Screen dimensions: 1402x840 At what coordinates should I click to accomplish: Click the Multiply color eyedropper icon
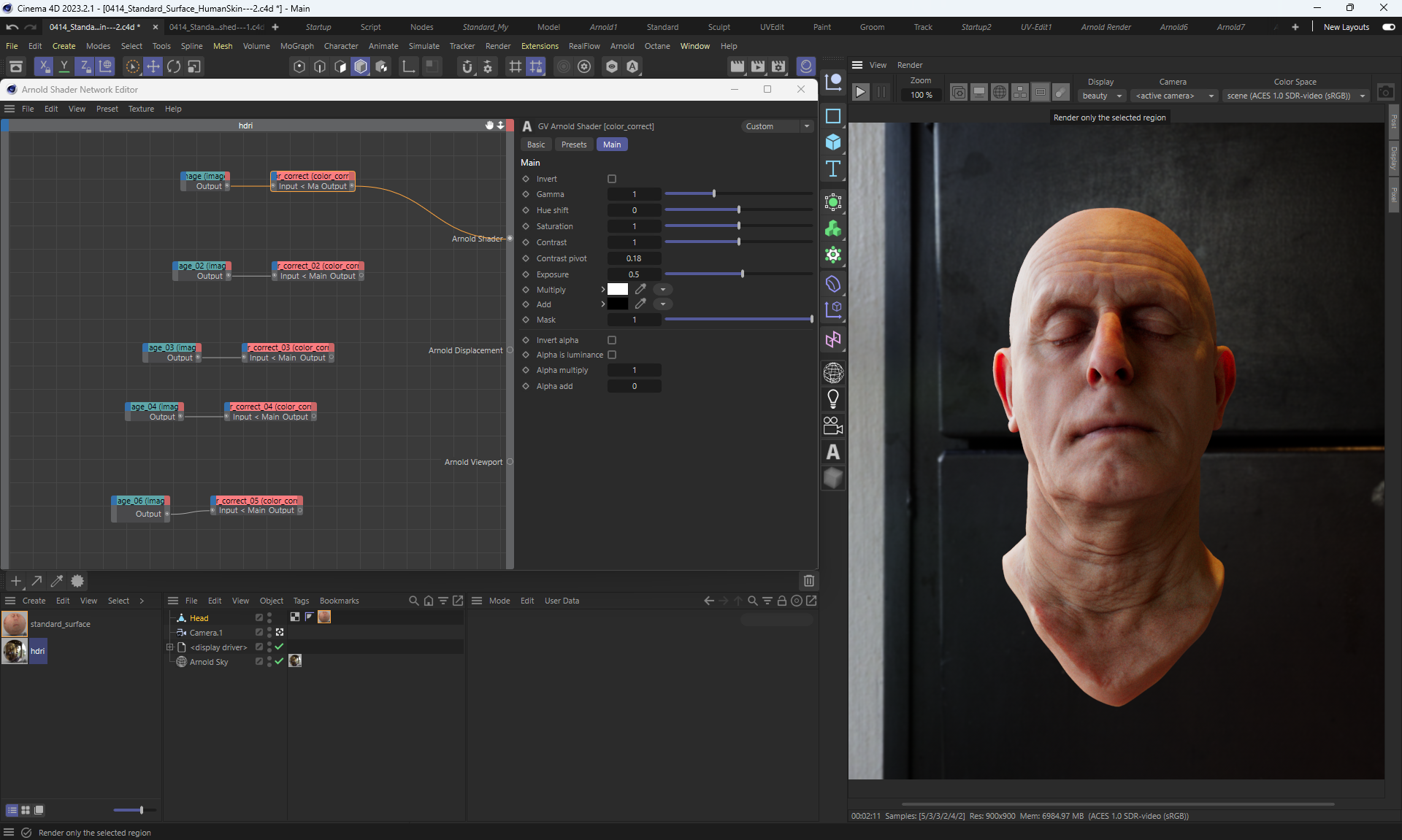640,290
